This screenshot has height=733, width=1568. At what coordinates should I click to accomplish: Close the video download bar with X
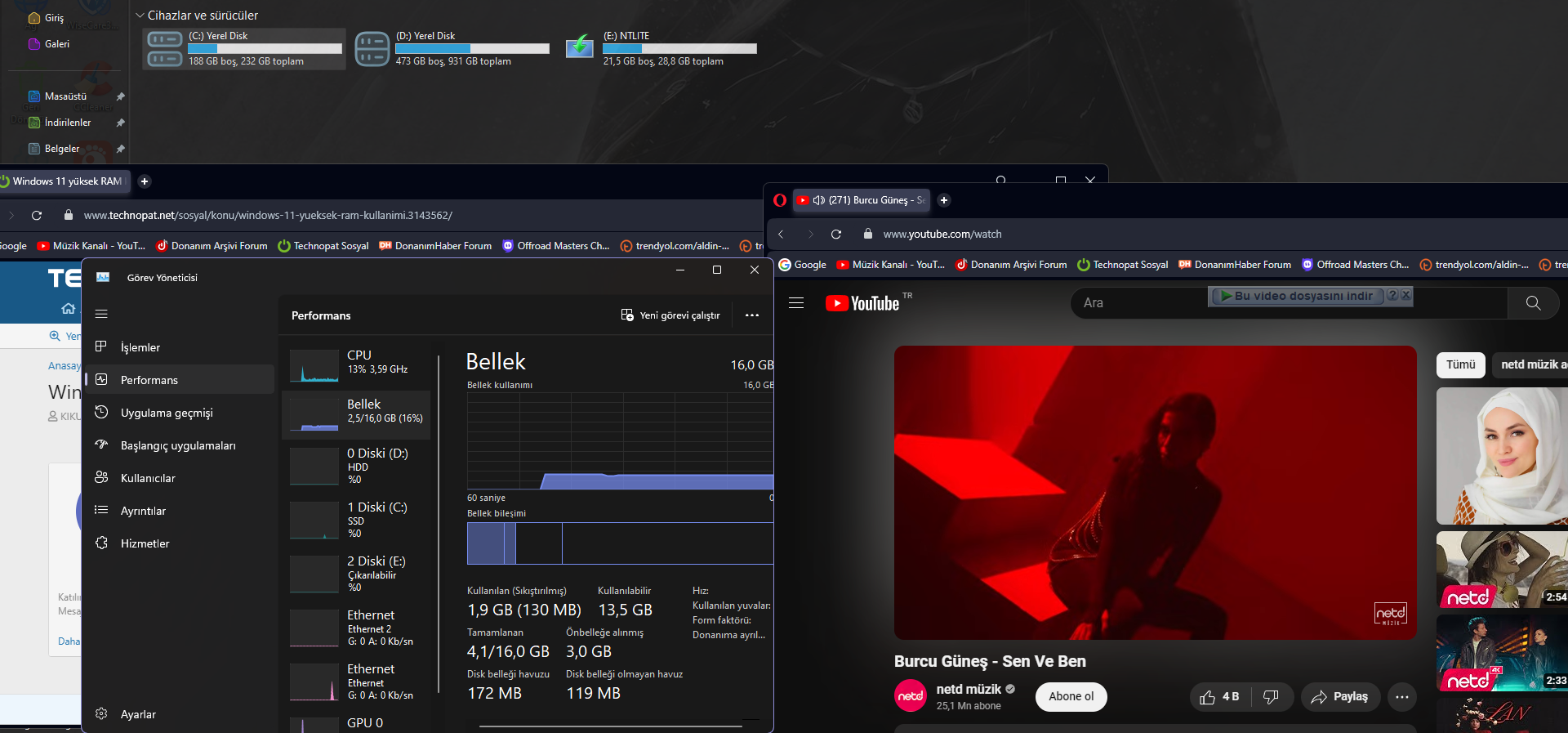1405,296
